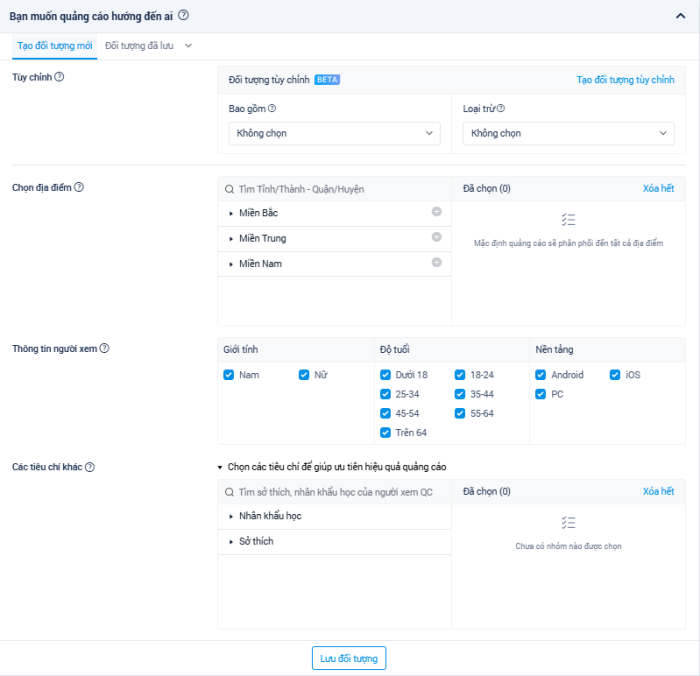
Task: Uncheck the 'iOS' platform checkbox
Action: (615, 375)
